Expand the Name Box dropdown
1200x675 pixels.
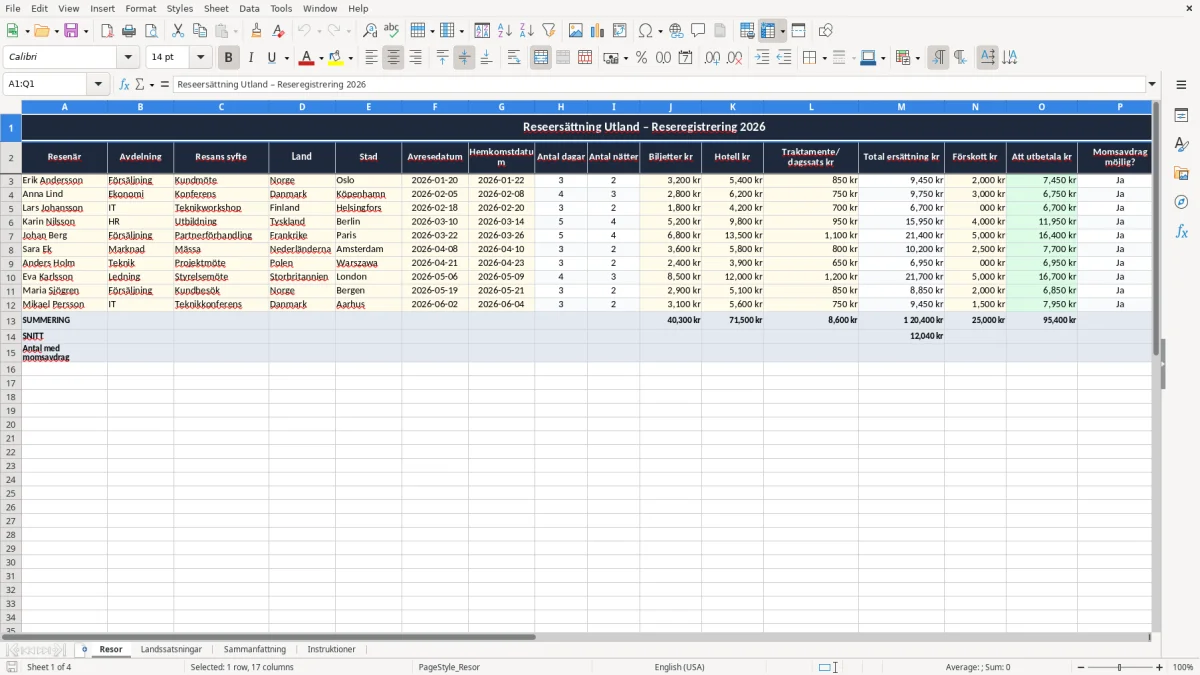click(99, 84)
